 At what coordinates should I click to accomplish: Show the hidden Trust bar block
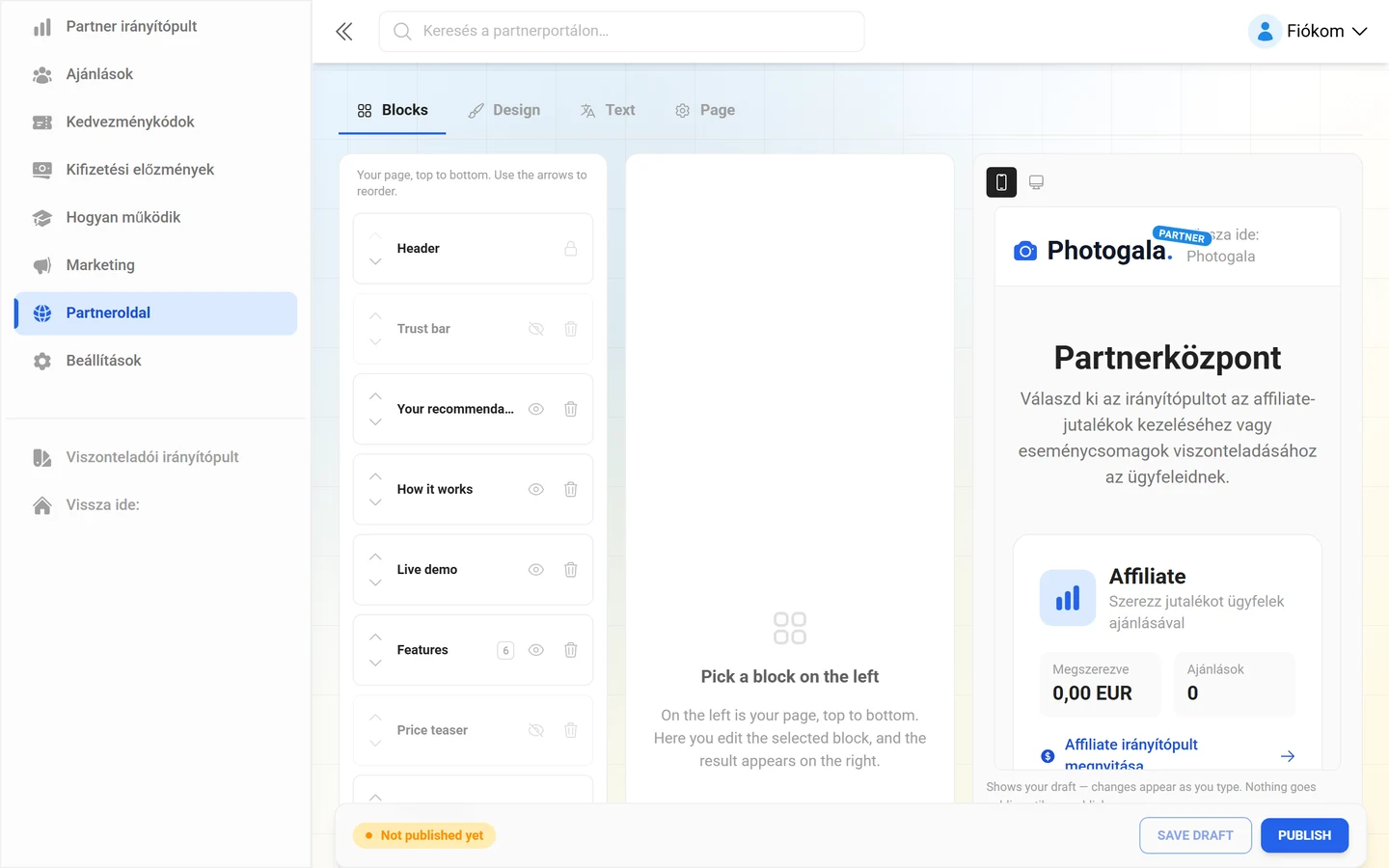pos(536,329)
